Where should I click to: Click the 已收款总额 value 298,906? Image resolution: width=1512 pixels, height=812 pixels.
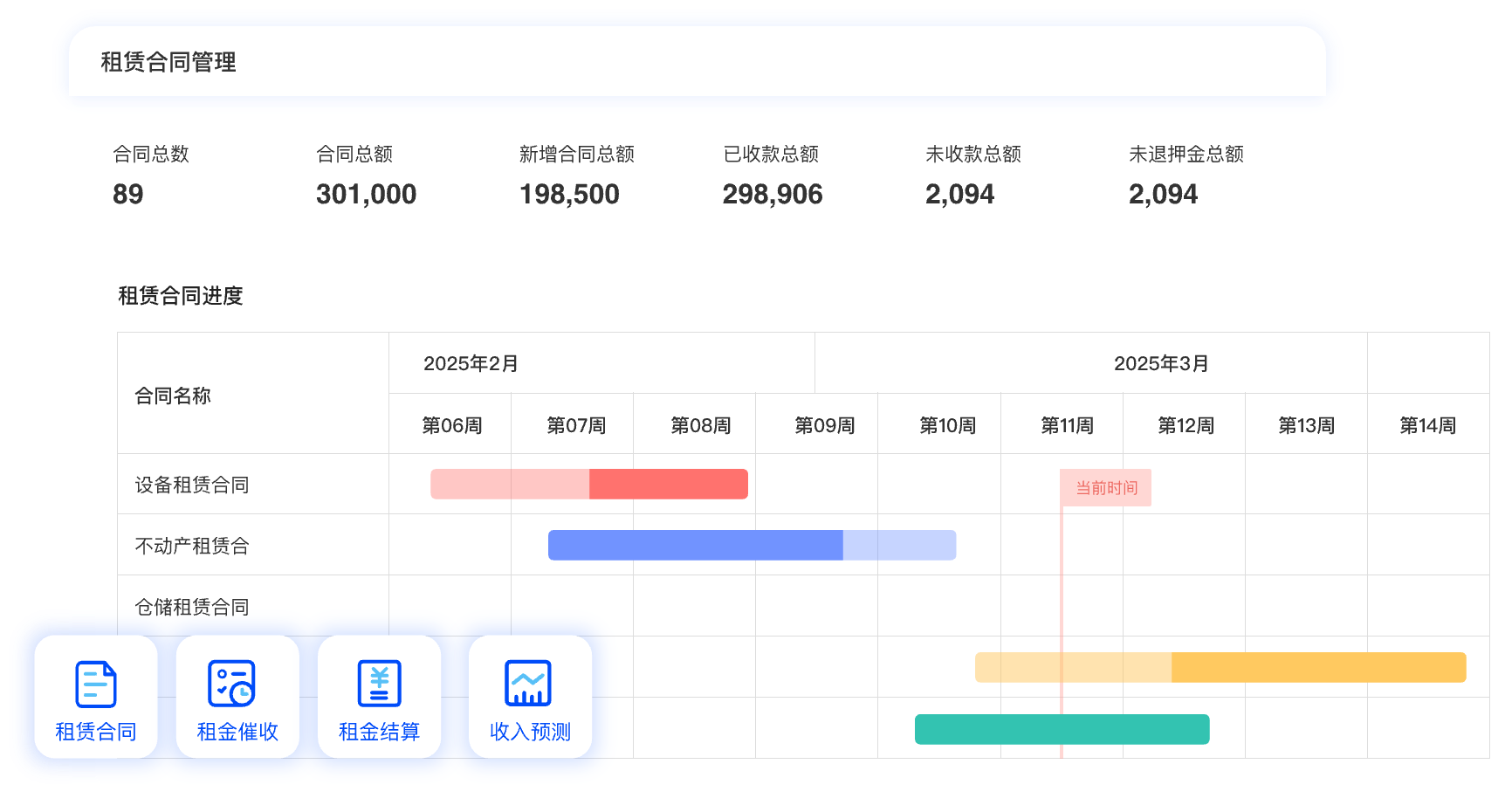[x=772, y=195]
